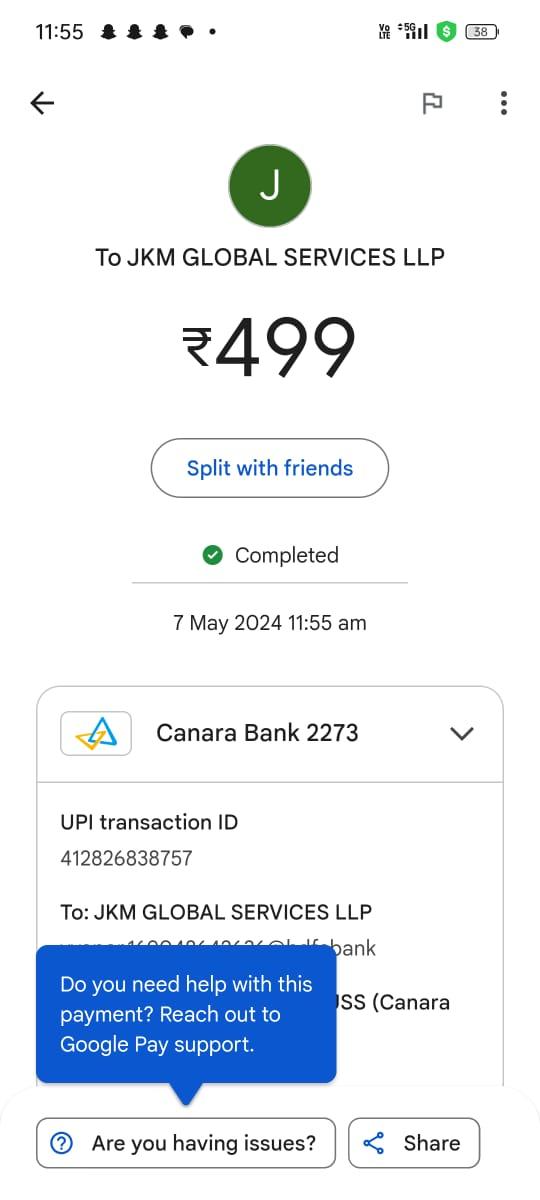Click the question mark help icon
Screen dimensions: 540x1200
click(x=61, y=1143)
